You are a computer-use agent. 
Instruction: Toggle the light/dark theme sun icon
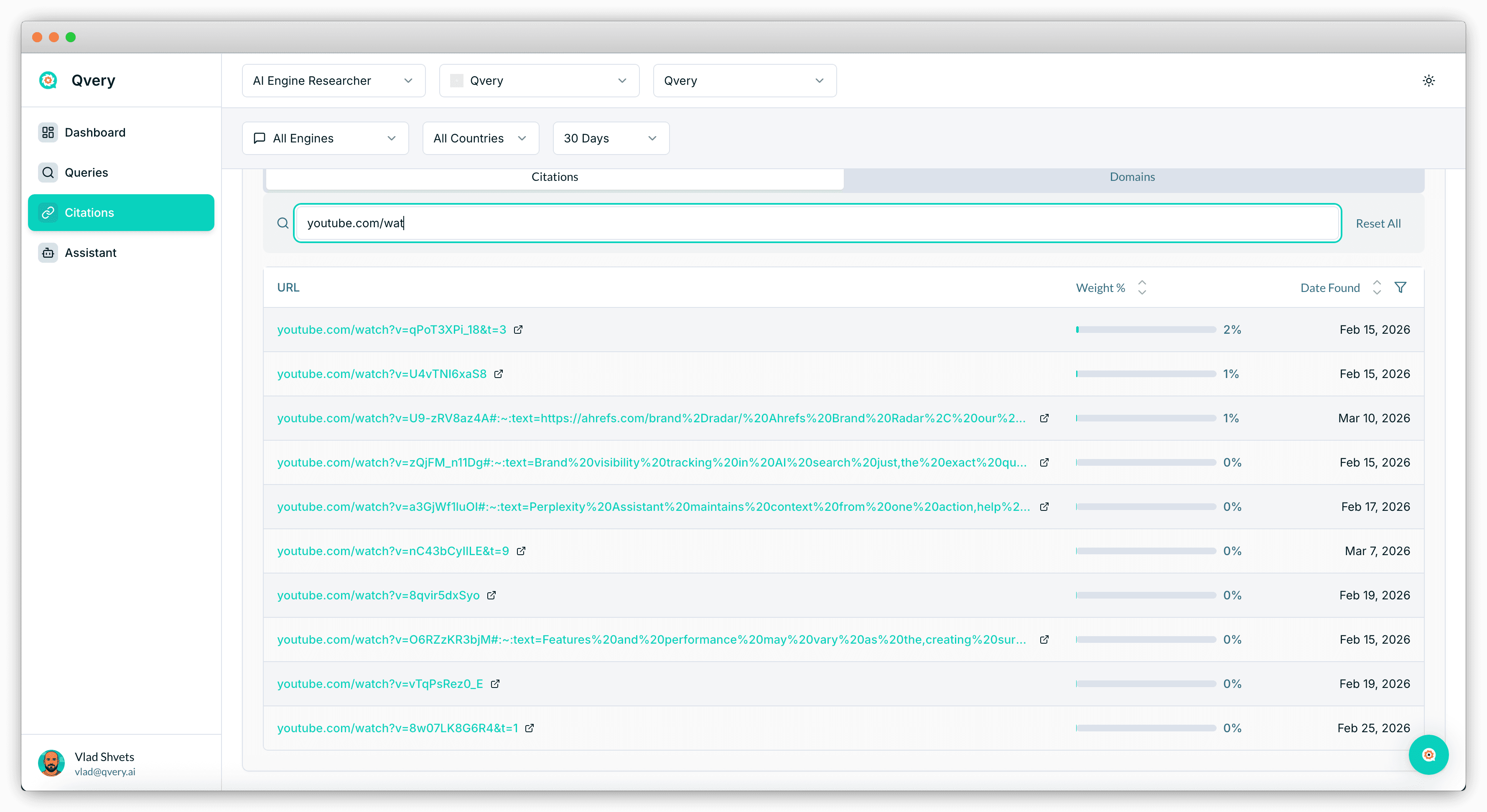click(1428, 81)
